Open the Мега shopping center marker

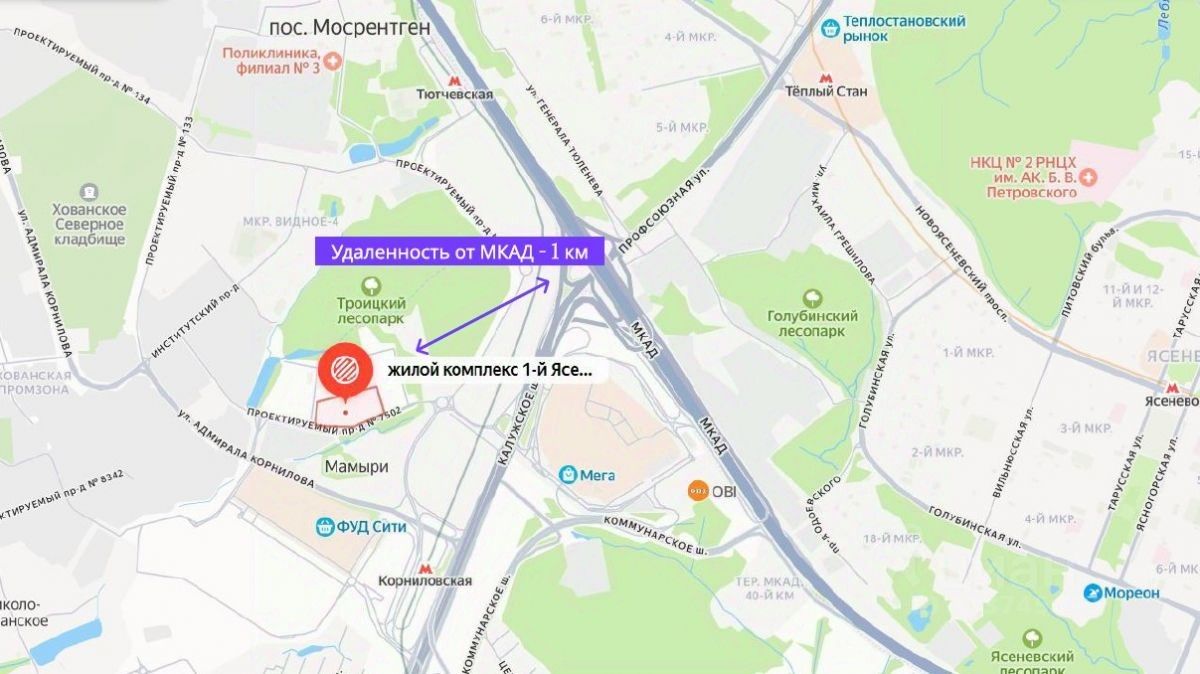[568, 473]
